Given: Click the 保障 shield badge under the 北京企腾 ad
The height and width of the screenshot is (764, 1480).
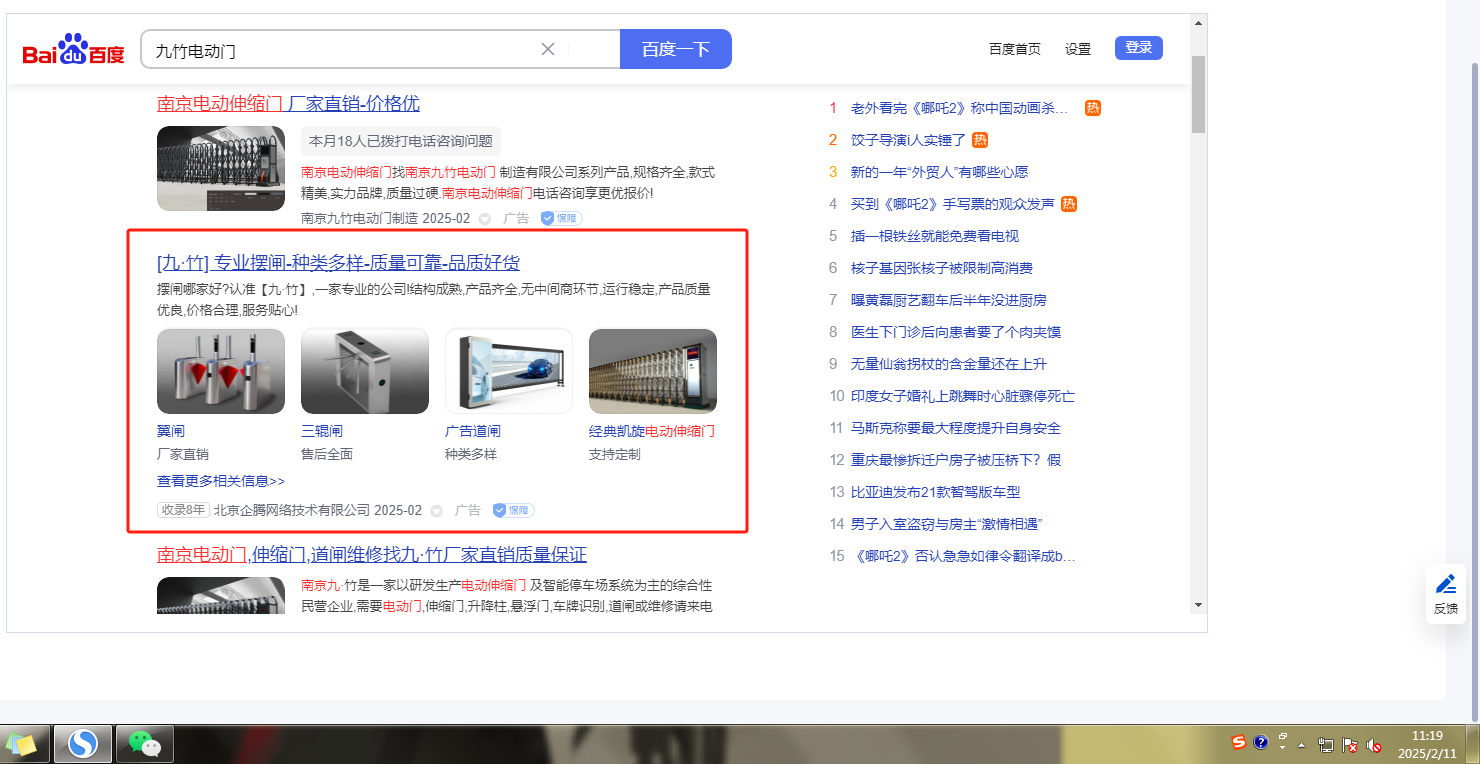Looking at the screenshot, I should [x=513, y=510].
